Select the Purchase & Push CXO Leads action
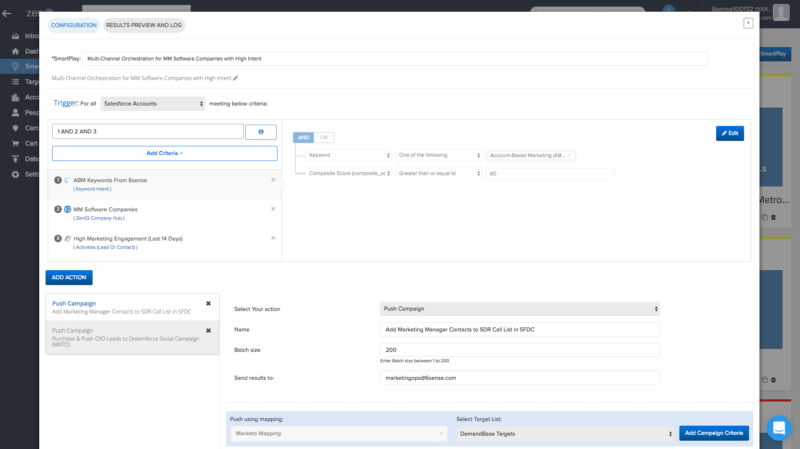Image resolution: width=800 pixels, height=449 pixels. (x=133, y=337)
